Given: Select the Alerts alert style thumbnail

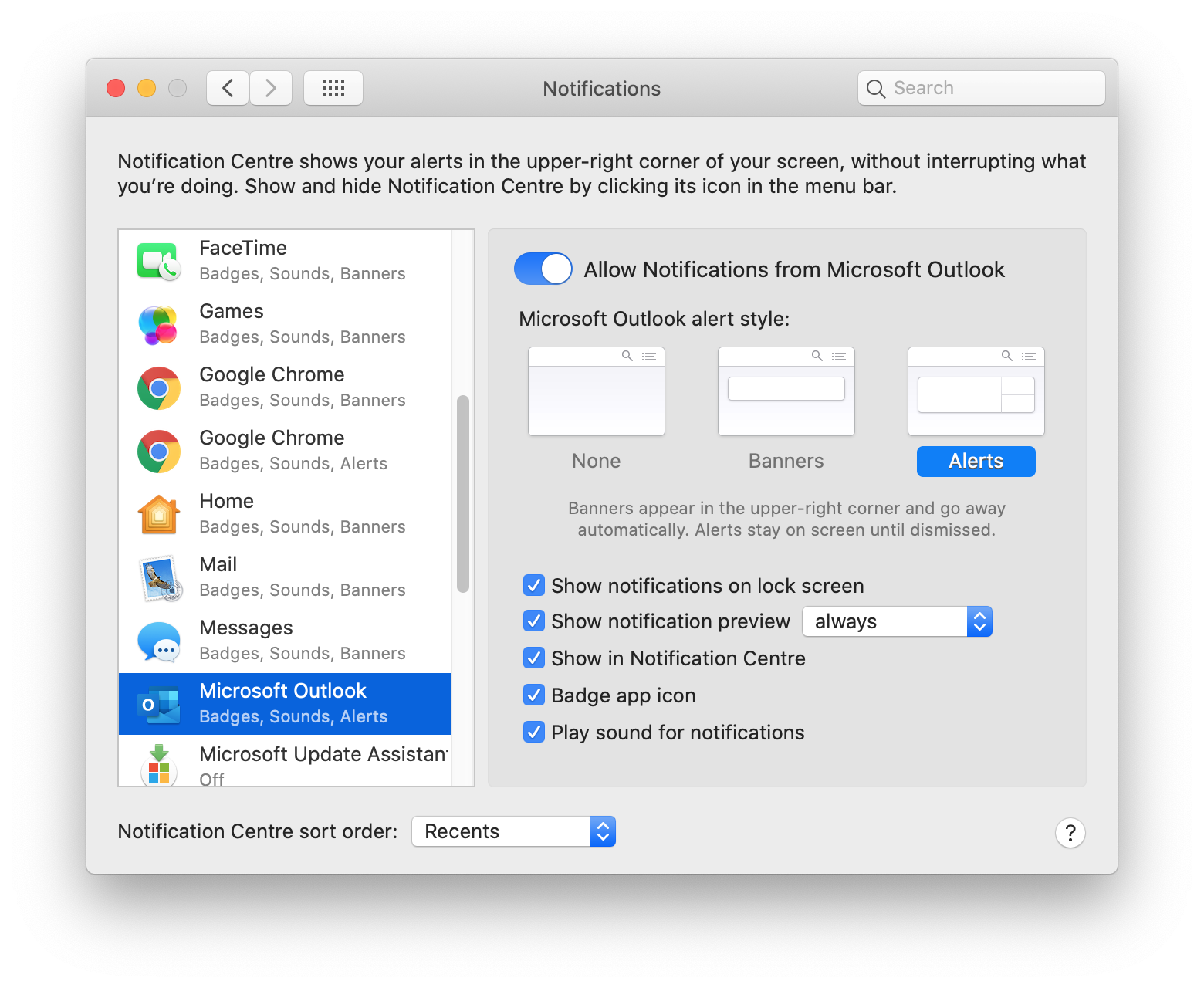Looking at the screenshot, I should pyautogui.click(x=976, y=391).
